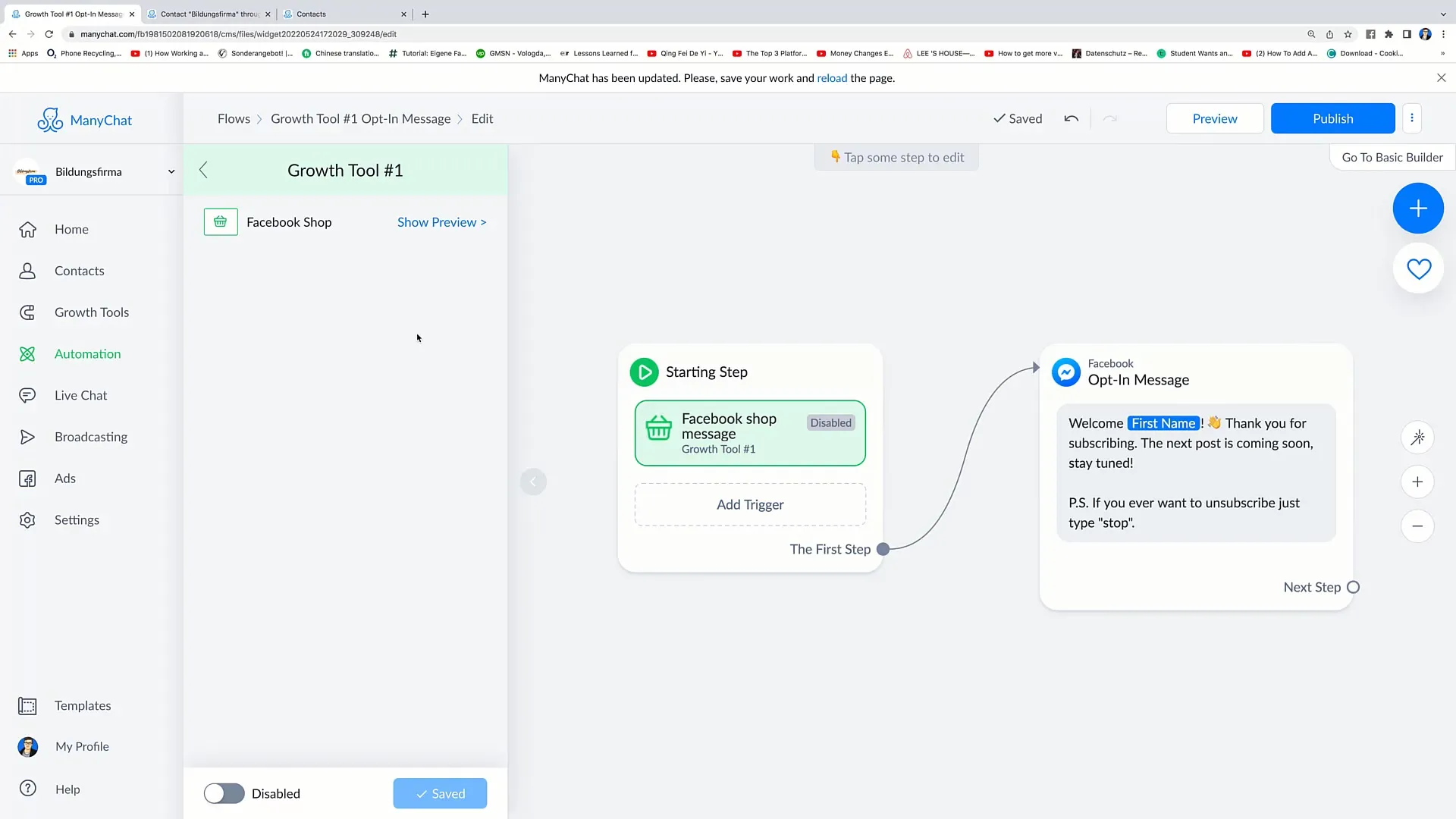Click the Settings gear icon
This screenshot has height=819, width=1456.
coord(27,520)
